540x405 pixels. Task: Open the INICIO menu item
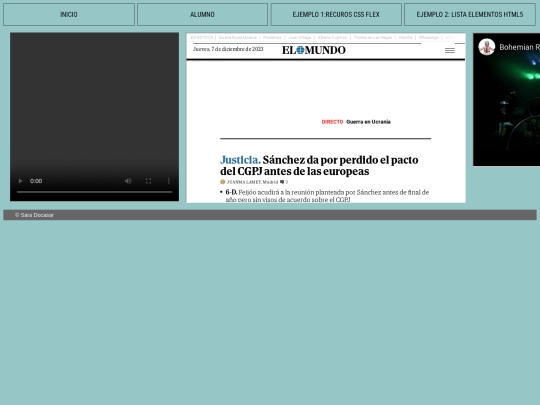coord(69,14)
